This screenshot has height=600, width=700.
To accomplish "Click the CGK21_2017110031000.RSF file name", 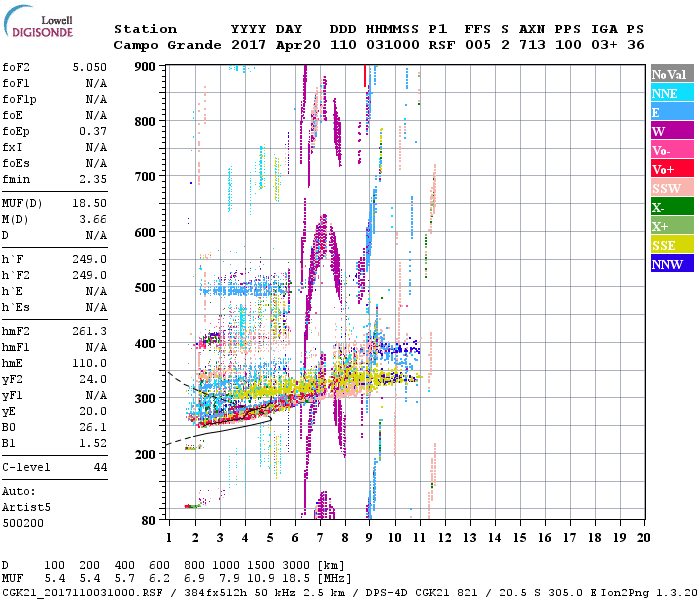I will [x=83, y=592].
